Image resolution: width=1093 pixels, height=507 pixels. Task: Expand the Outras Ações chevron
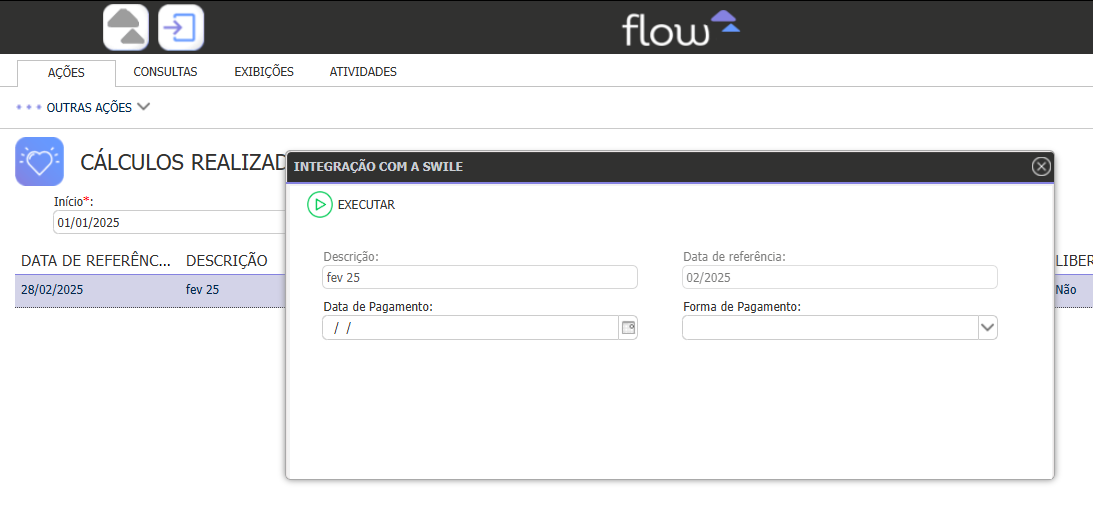(144, 107)
